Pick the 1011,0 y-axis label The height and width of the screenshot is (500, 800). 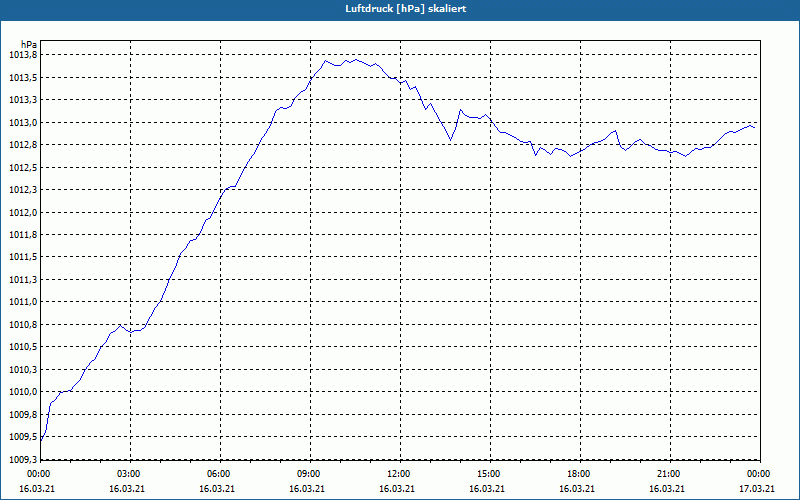23,302
